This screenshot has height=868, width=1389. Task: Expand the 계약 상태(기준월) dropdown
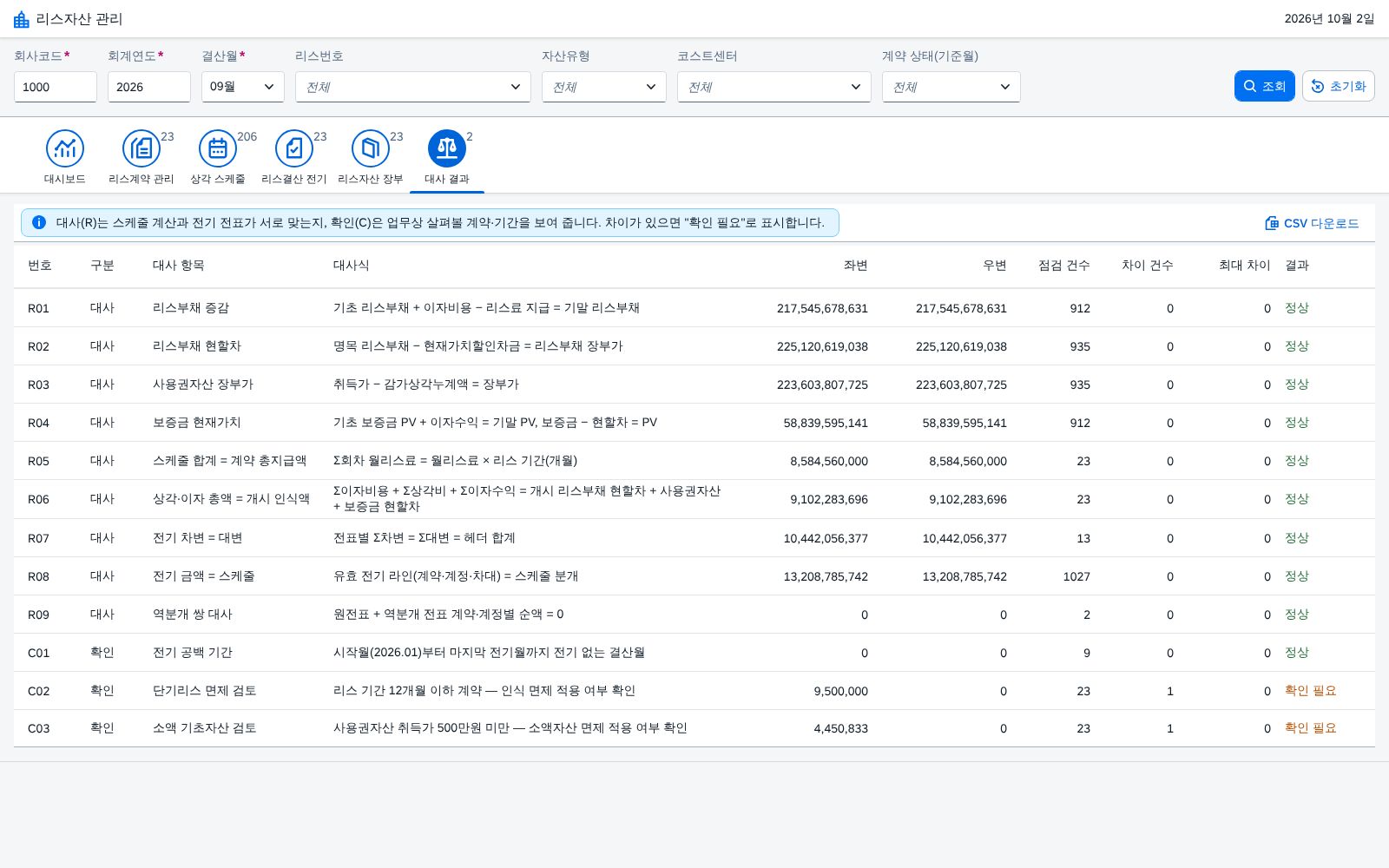tap(951, 87)
